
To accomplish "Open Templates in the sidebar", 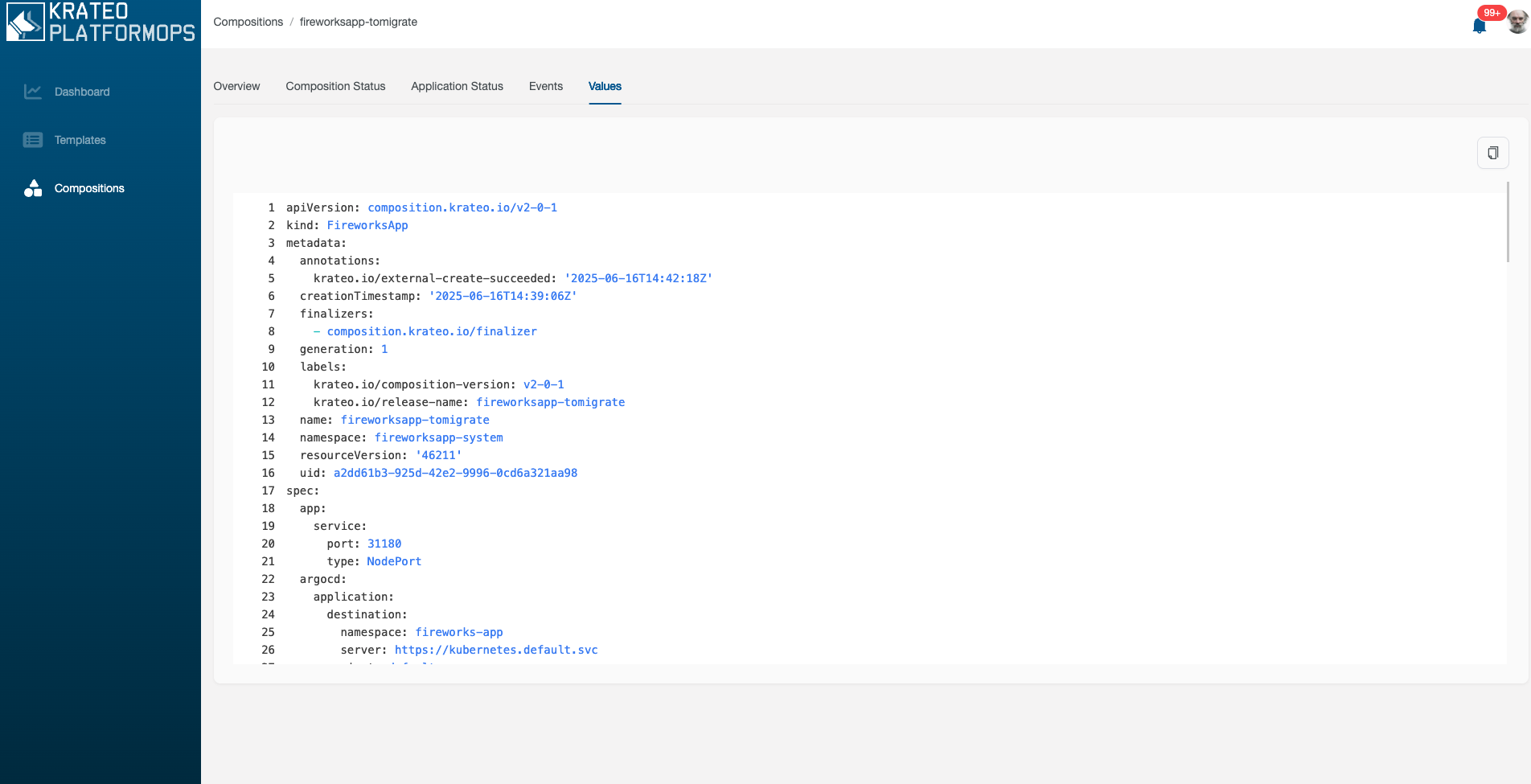I will click(x=80, y=140).
